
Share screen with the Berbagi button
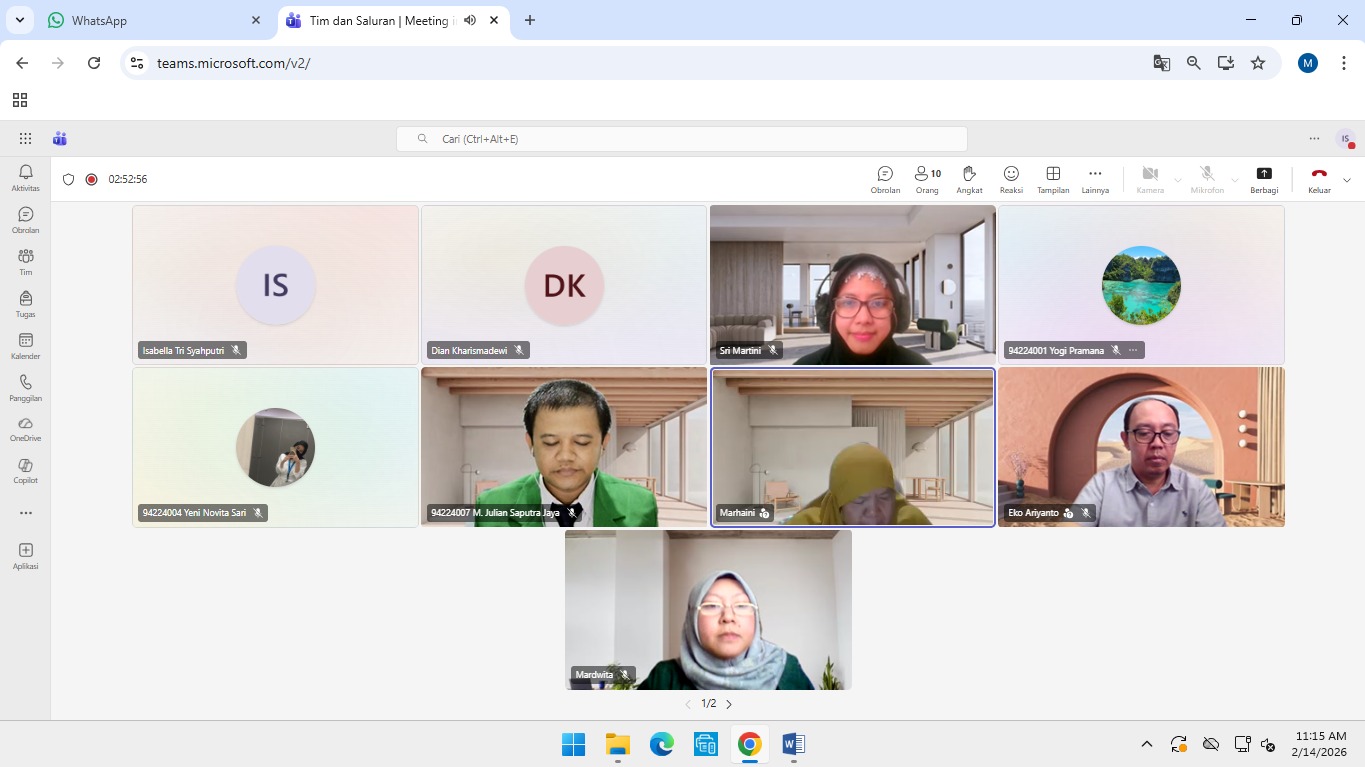point(1264,179)
